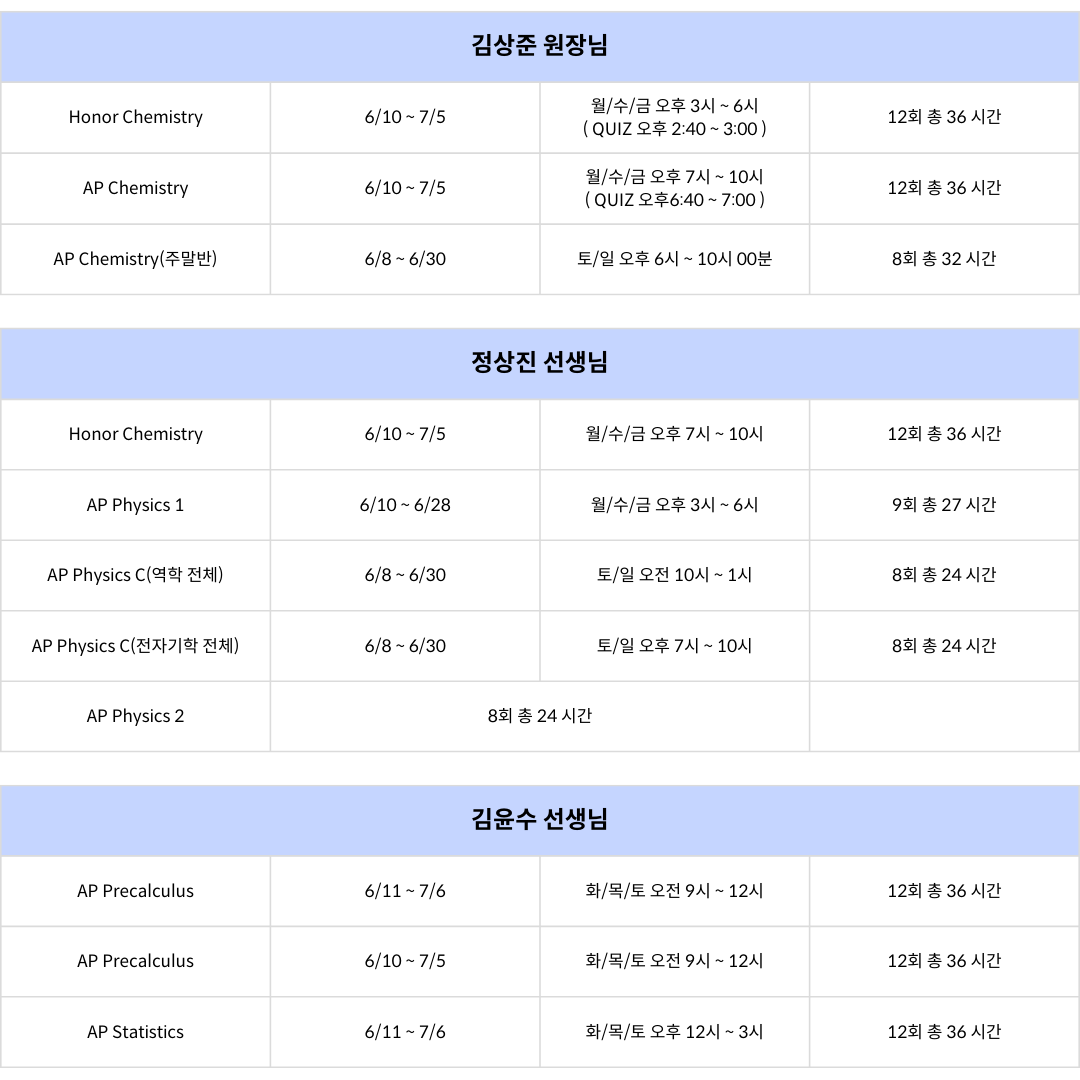Click AP Physics C(전자기학 전체) cell
This screenshot has width=1080, height=1080.
point(135,646)
